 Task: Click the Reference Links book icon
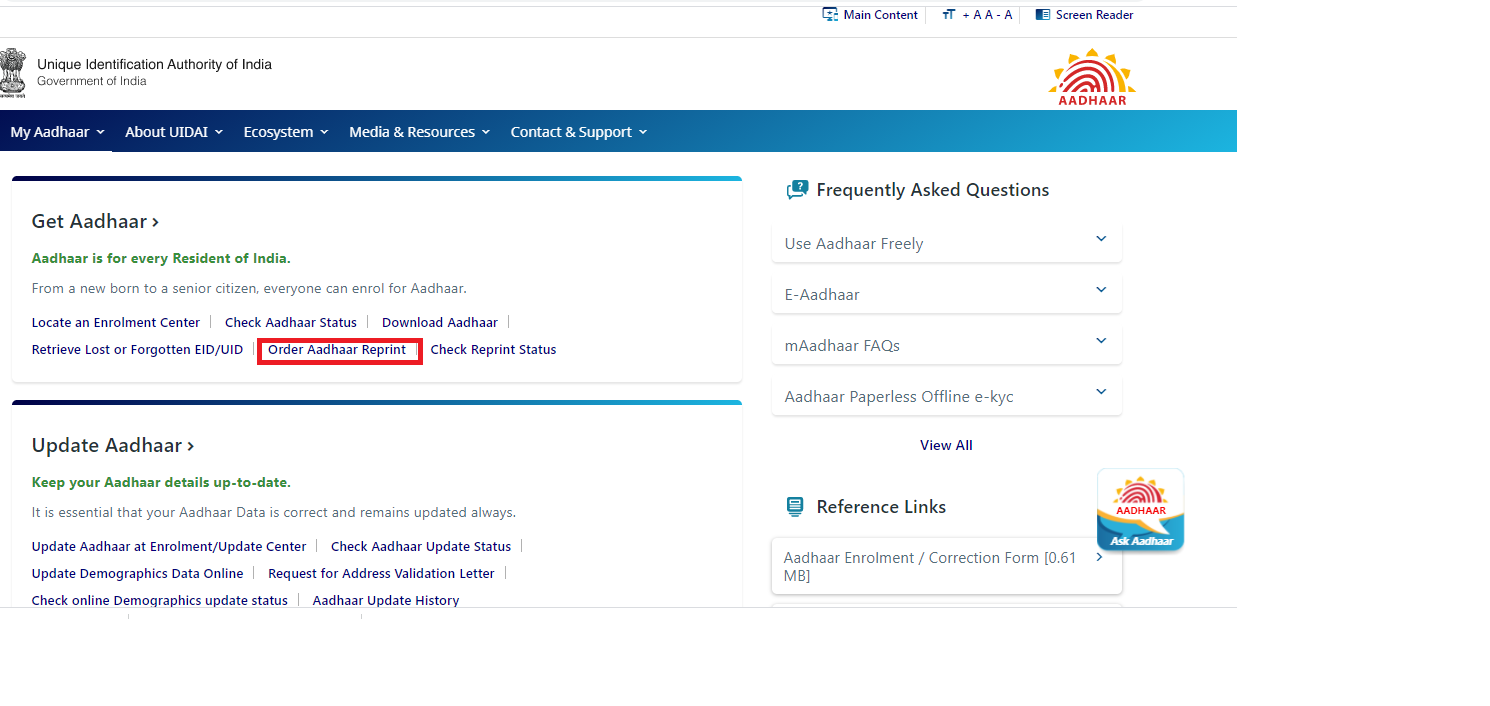click(x=795, y=506)
